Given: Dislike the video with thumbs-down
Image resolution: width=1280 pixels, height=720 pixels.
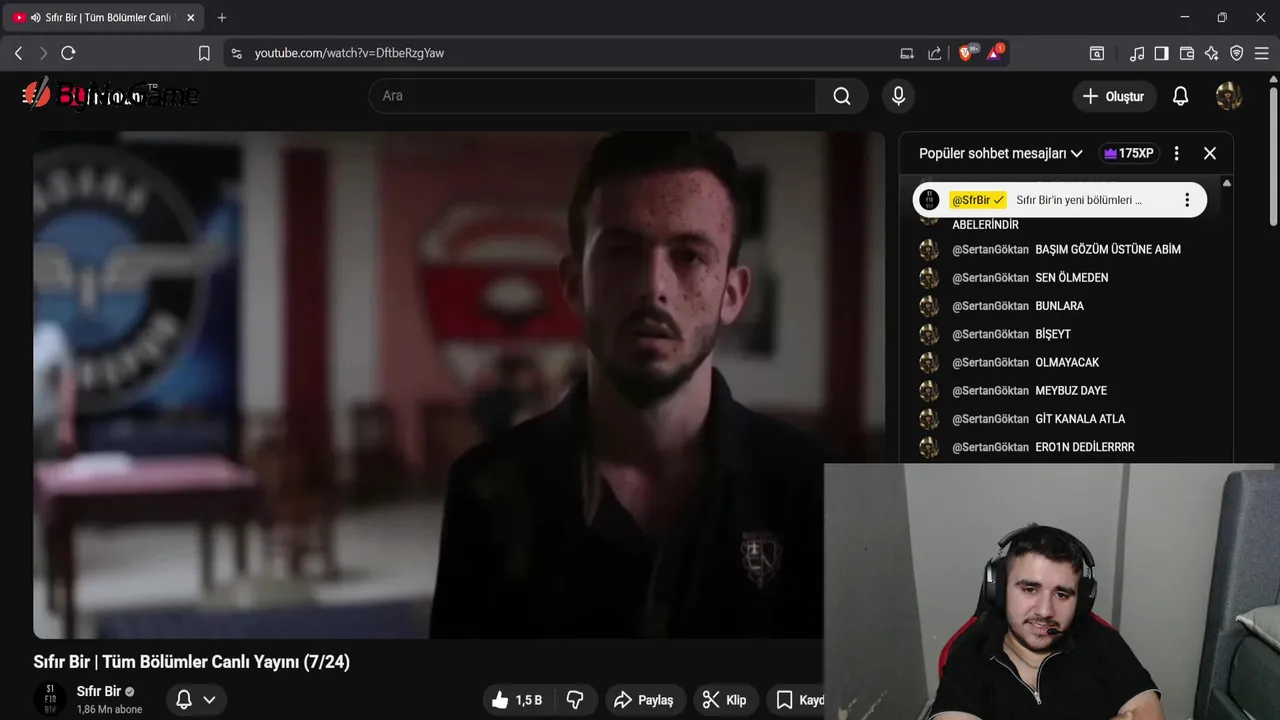Looking at the screenshot, I should click(575, 700).
